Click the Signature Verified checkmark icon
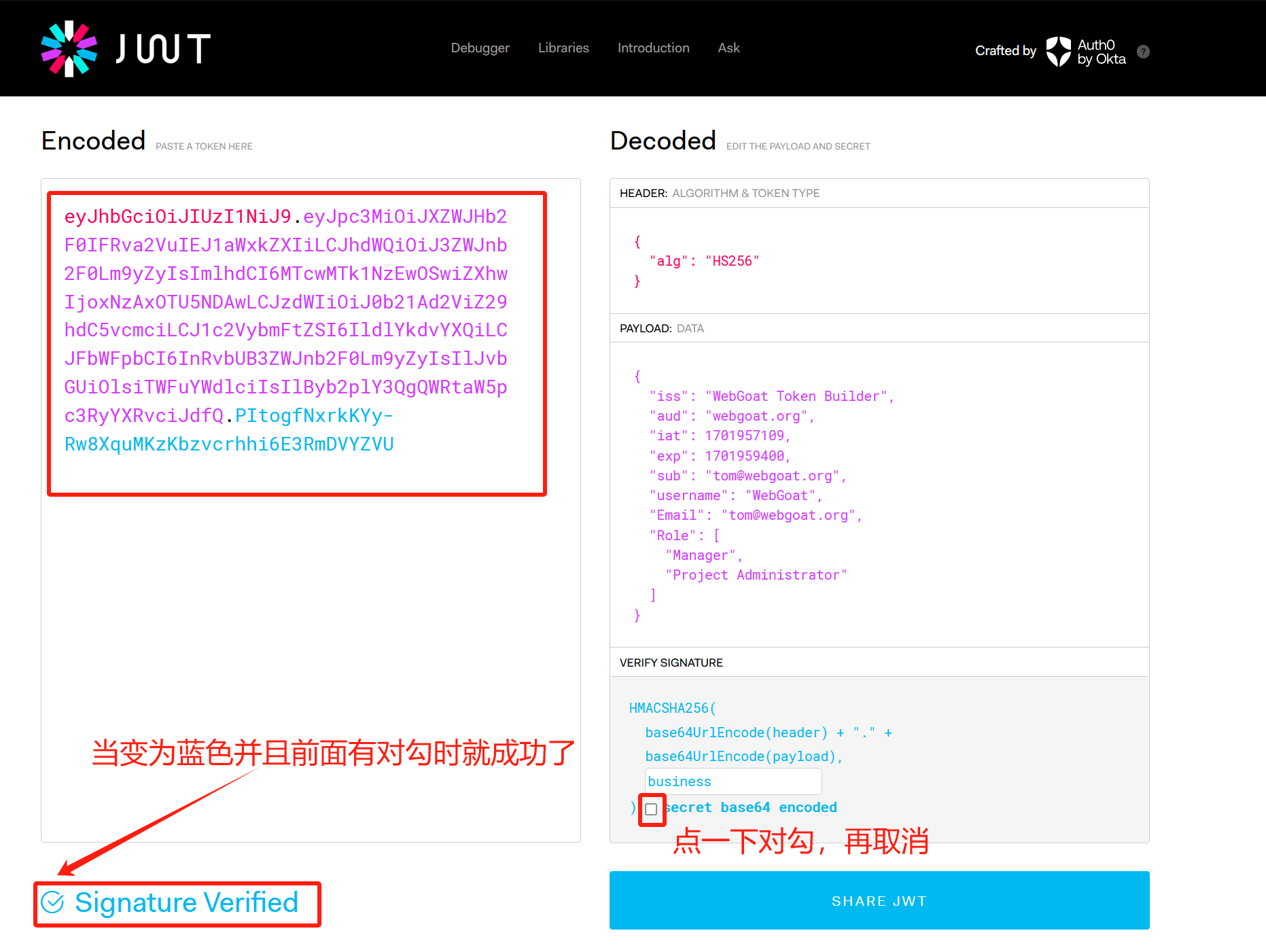1266x952 pixels. click(x=52, y=902)
